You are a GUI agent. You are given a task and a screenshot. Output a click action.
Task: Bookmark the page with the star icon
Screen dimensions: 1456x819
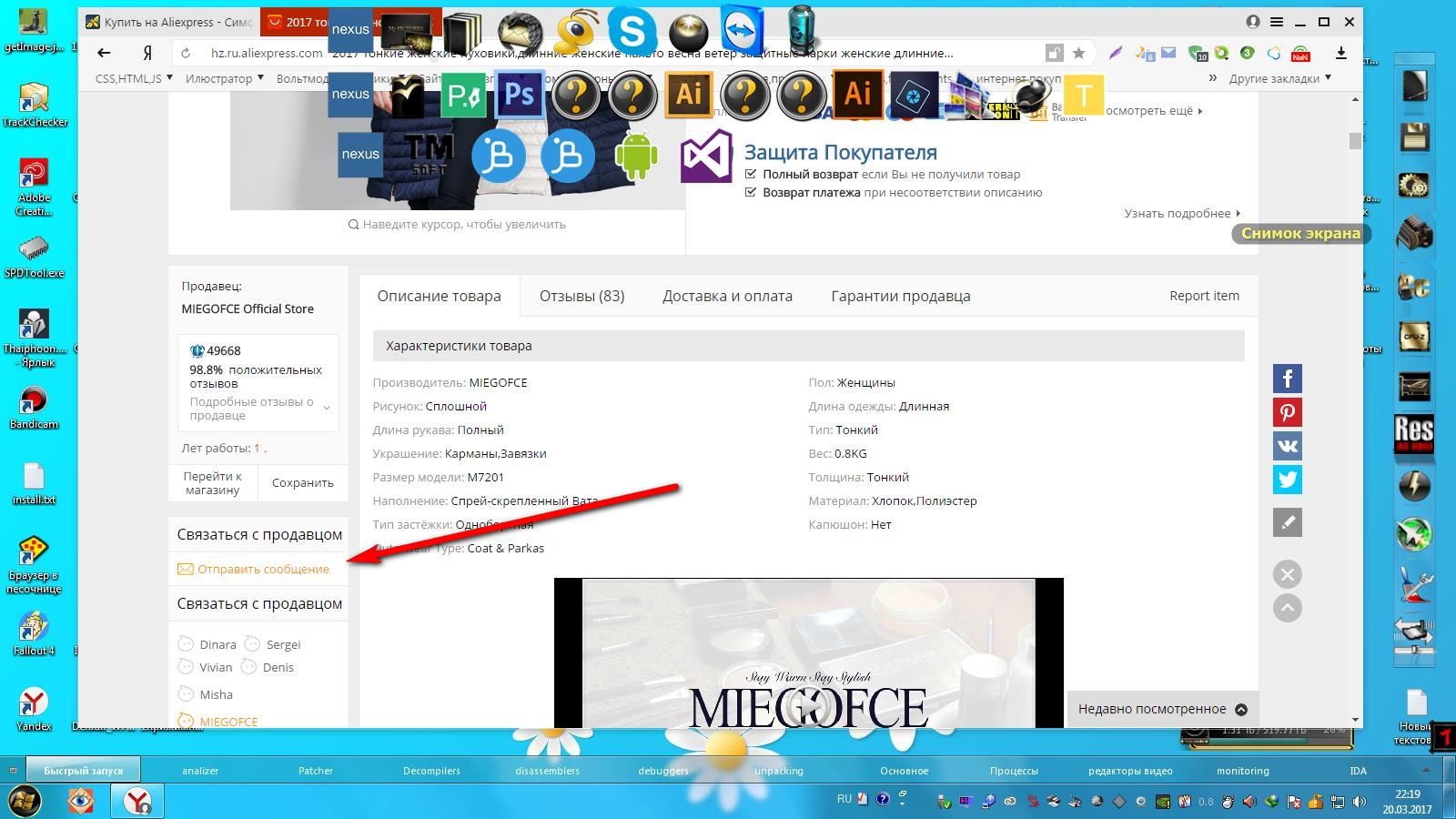click(1078, 53)
